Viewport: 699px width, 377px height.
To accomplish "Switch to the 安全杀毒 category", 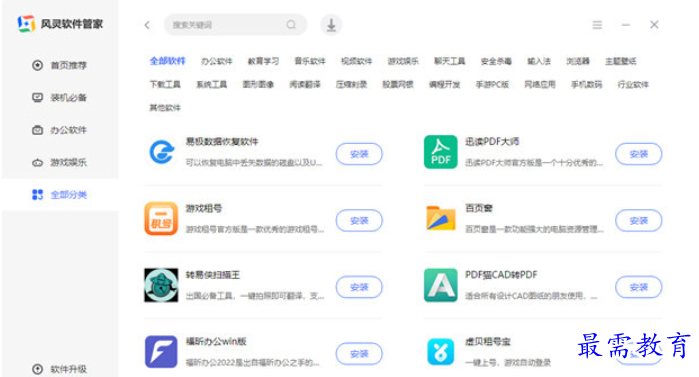I will [x=496, y=61].
